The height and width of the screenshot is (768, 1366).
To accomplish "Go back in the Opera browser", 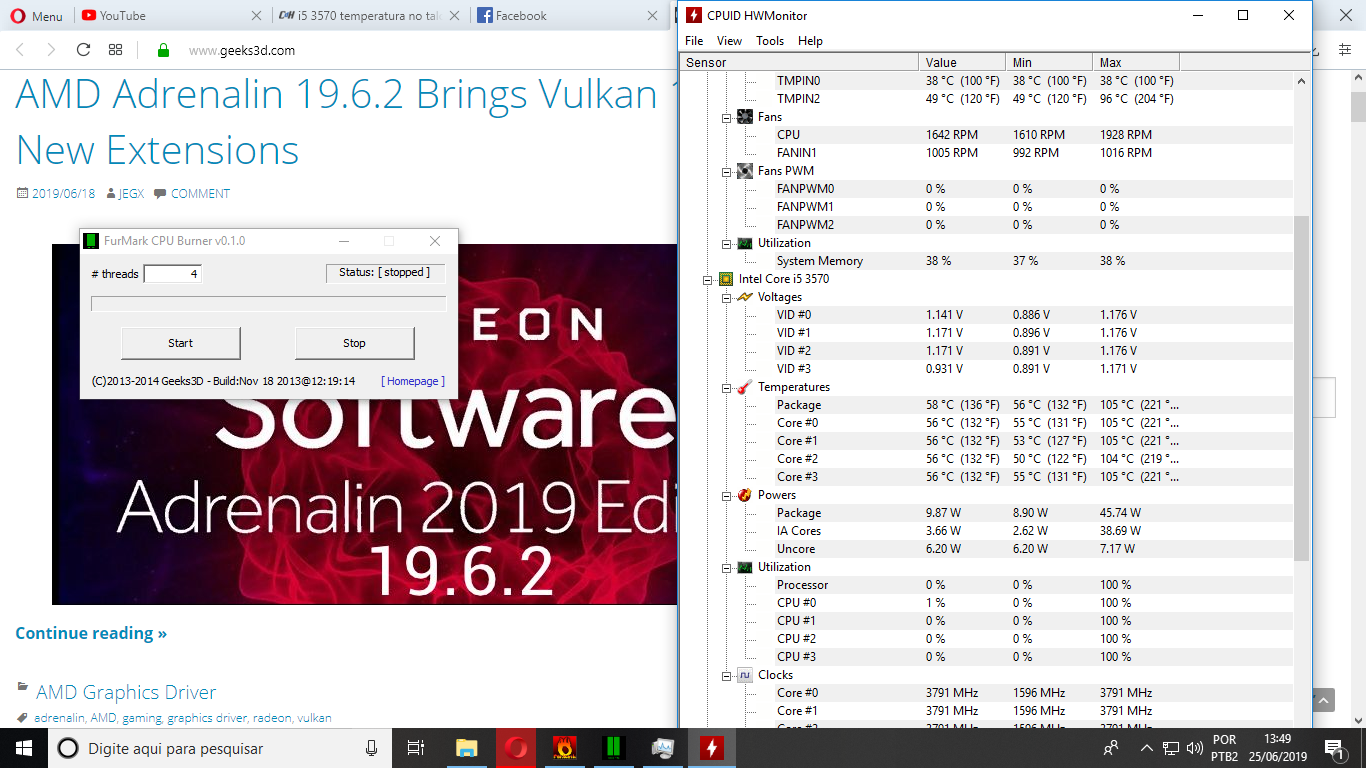I will (20, 50).
